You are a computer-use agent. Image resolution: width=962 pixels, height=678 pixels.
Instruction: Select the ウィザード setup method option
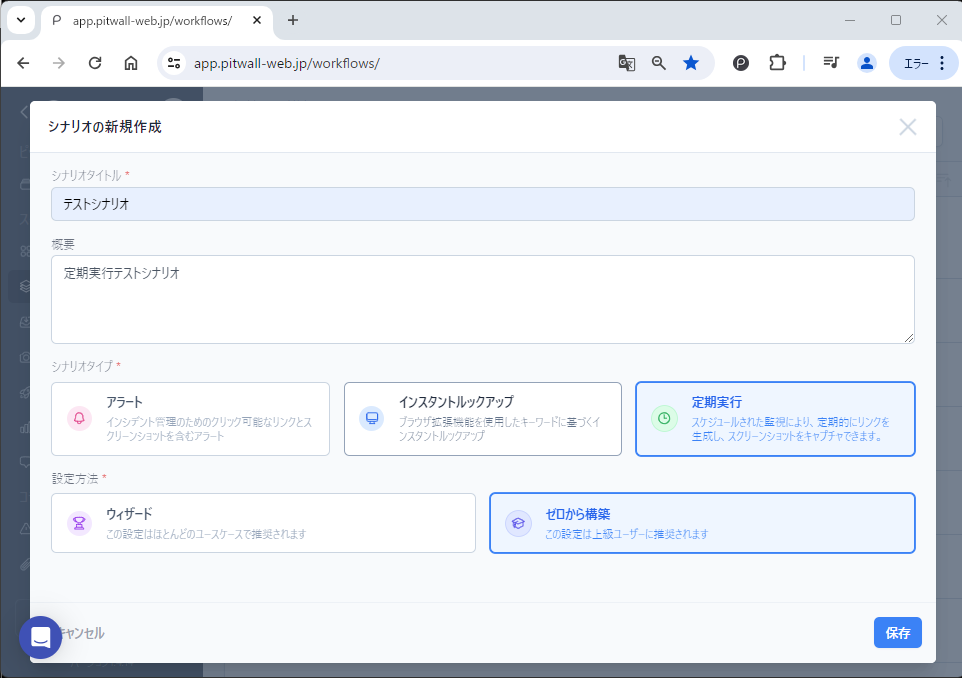click(263, 523)
